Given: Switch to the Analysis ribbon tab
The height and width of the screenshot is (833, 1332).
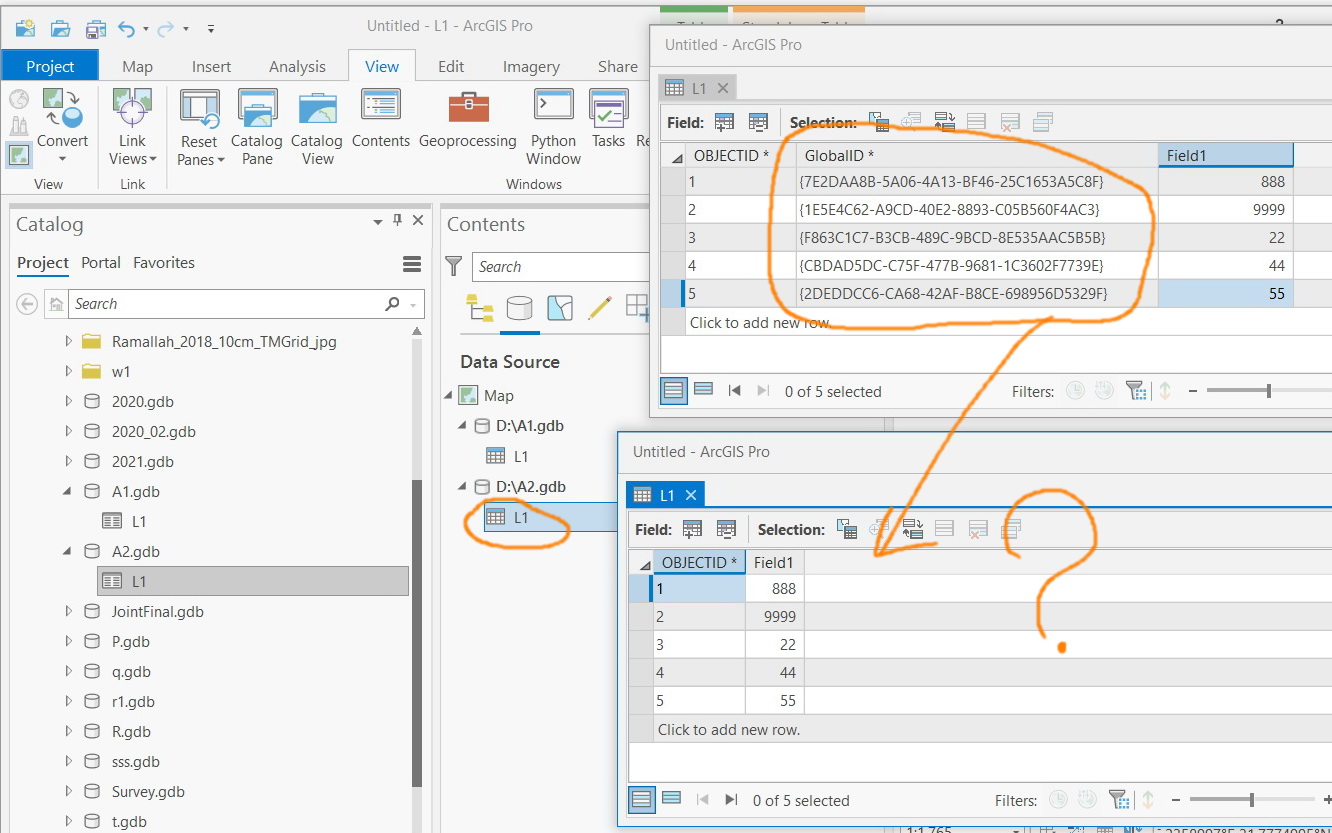Looking at the screenshot, I should (297, 66).
